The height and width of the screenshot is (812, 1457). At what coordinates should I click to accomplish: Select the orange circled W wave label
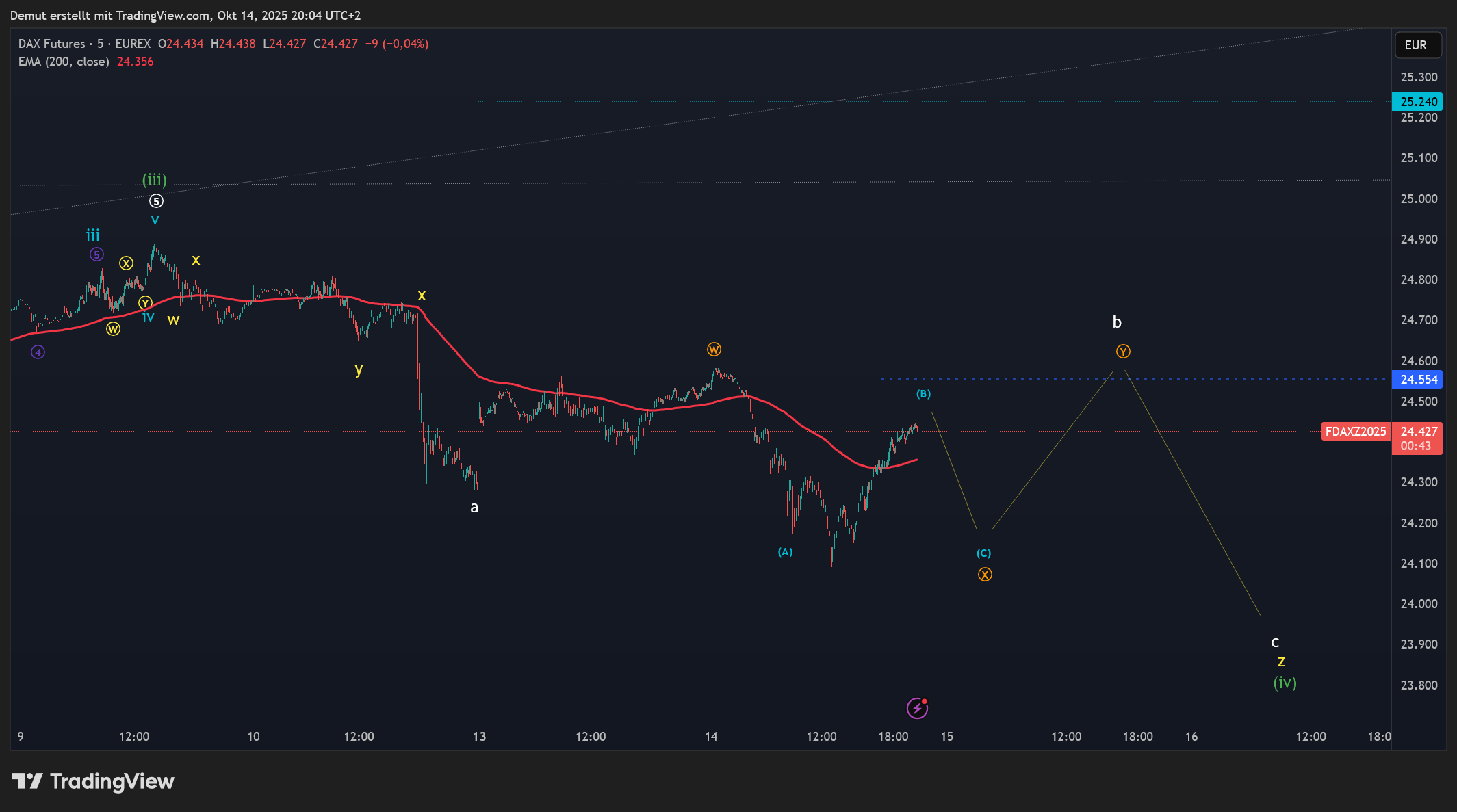714,350
